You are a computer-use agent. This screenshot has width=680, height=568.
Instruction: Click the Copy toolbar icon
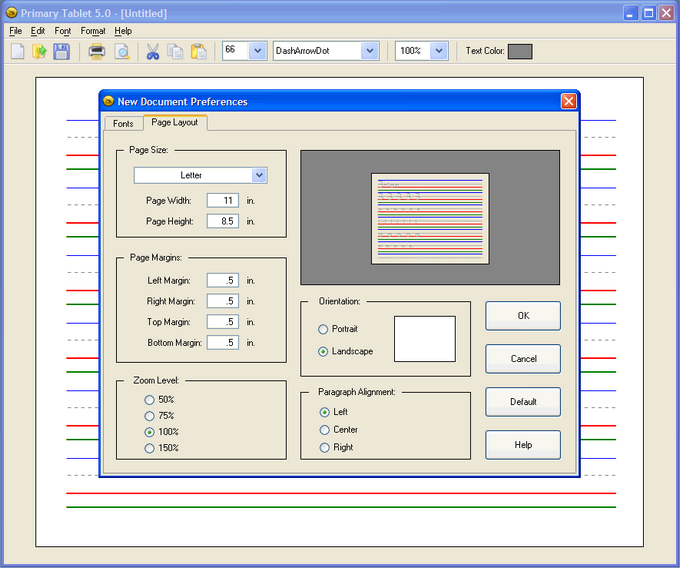coord(175,51)
